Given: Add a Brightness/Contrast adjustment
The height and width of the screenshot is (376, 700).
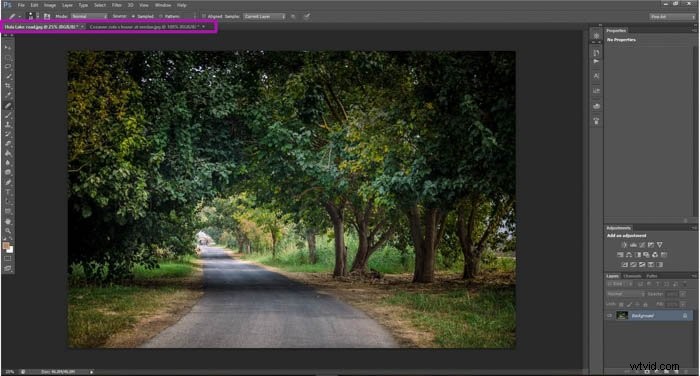Looking at the screenshot, I should tap(624, 245).
